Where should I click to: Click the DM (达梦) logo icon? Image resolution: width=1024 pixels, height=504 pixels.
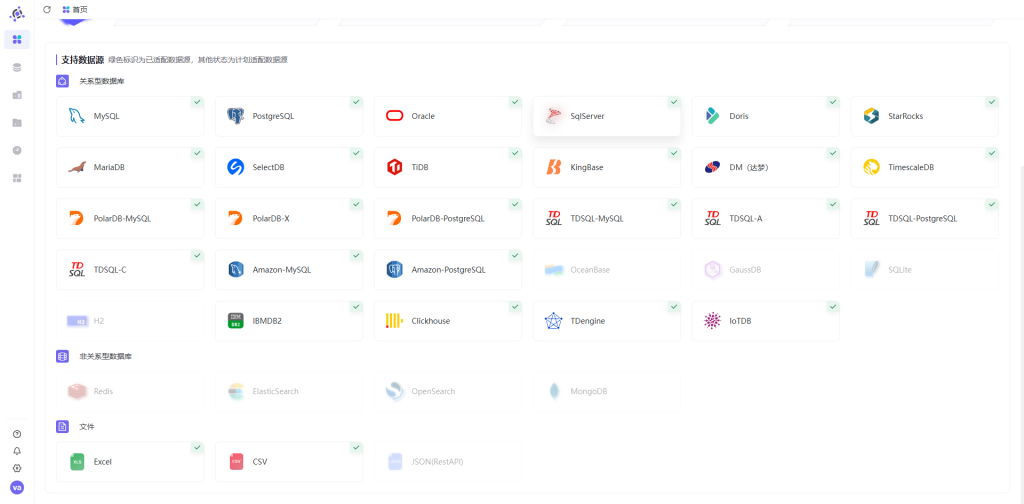coord(712,167)
